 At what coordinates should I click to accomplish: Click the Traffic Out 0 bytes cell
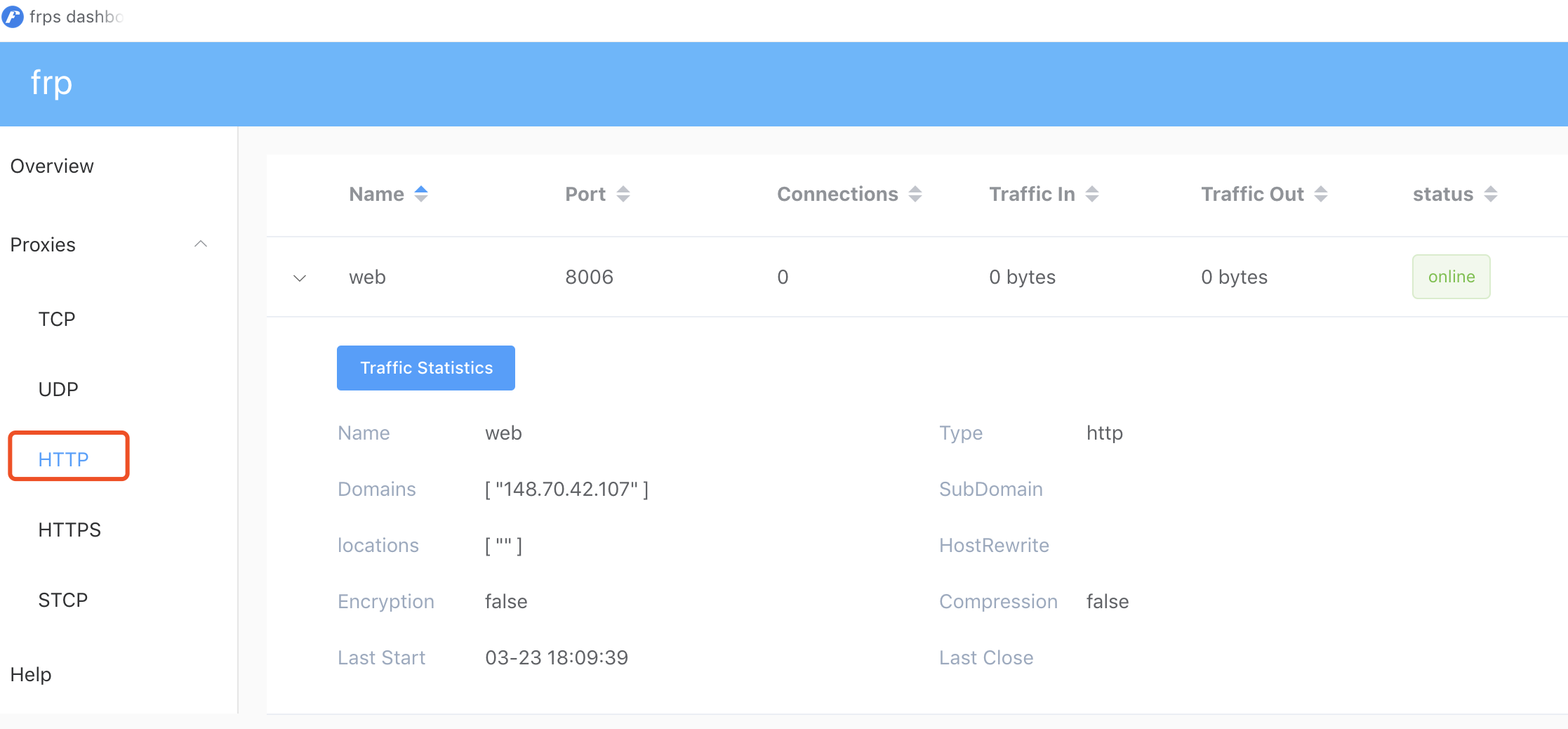[x=1234, y=277]
